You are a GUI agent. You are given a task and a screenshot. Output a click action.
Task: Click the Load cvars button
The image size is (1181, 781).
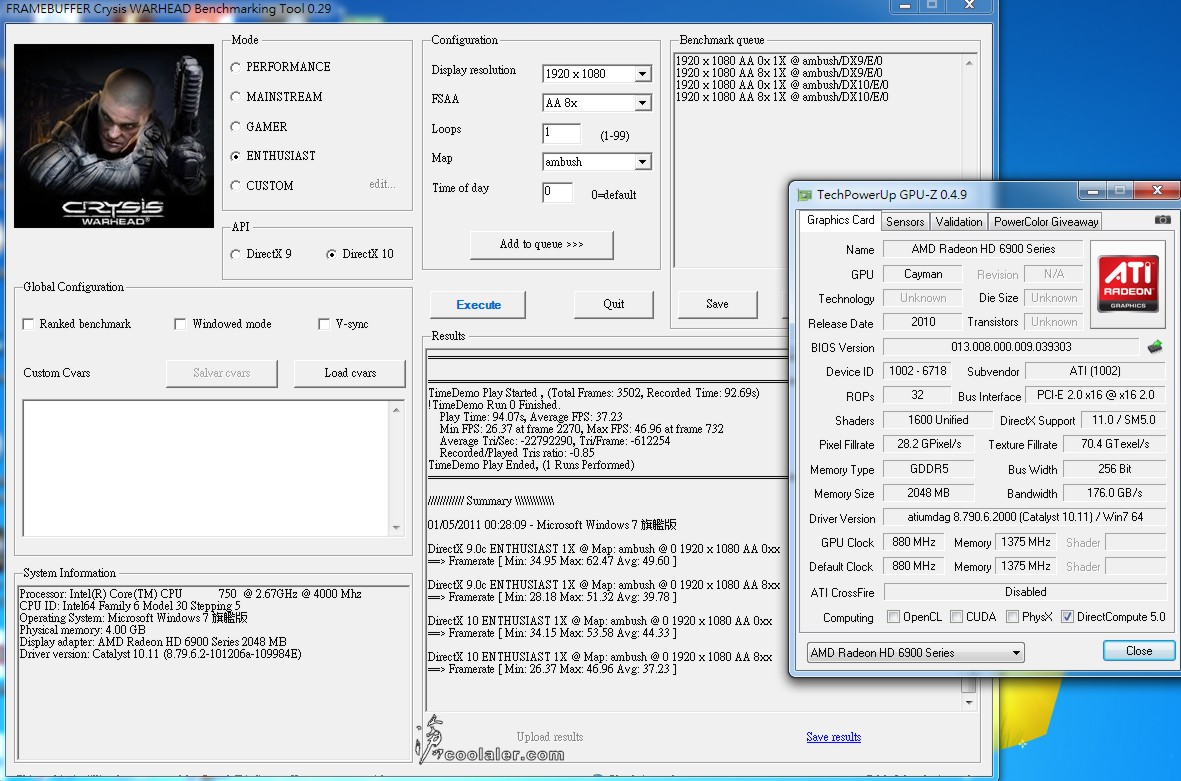(x=349, y=374)
